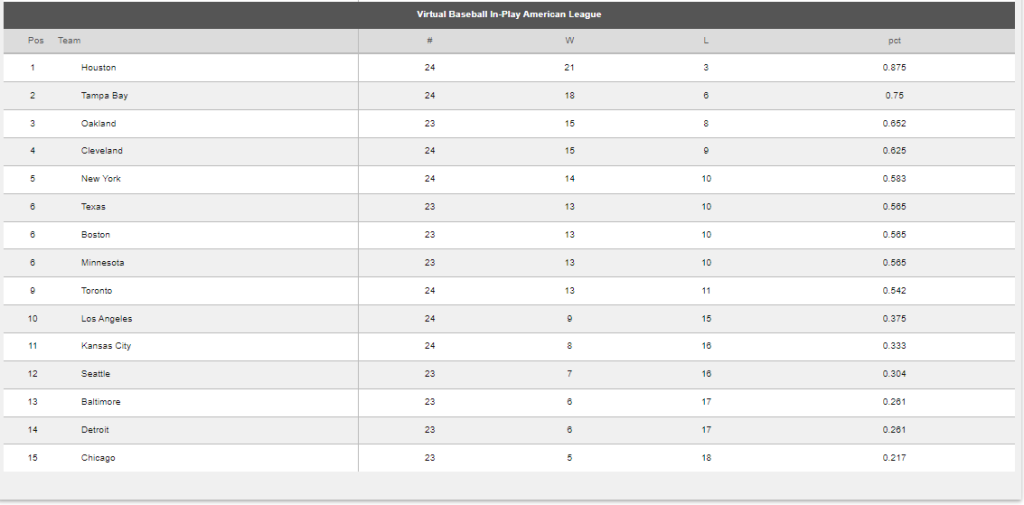This screenshot has height=505, width=1024.
Task: Click Houston's 0.875 win percentage cell
Action: (x=894, y=68)
